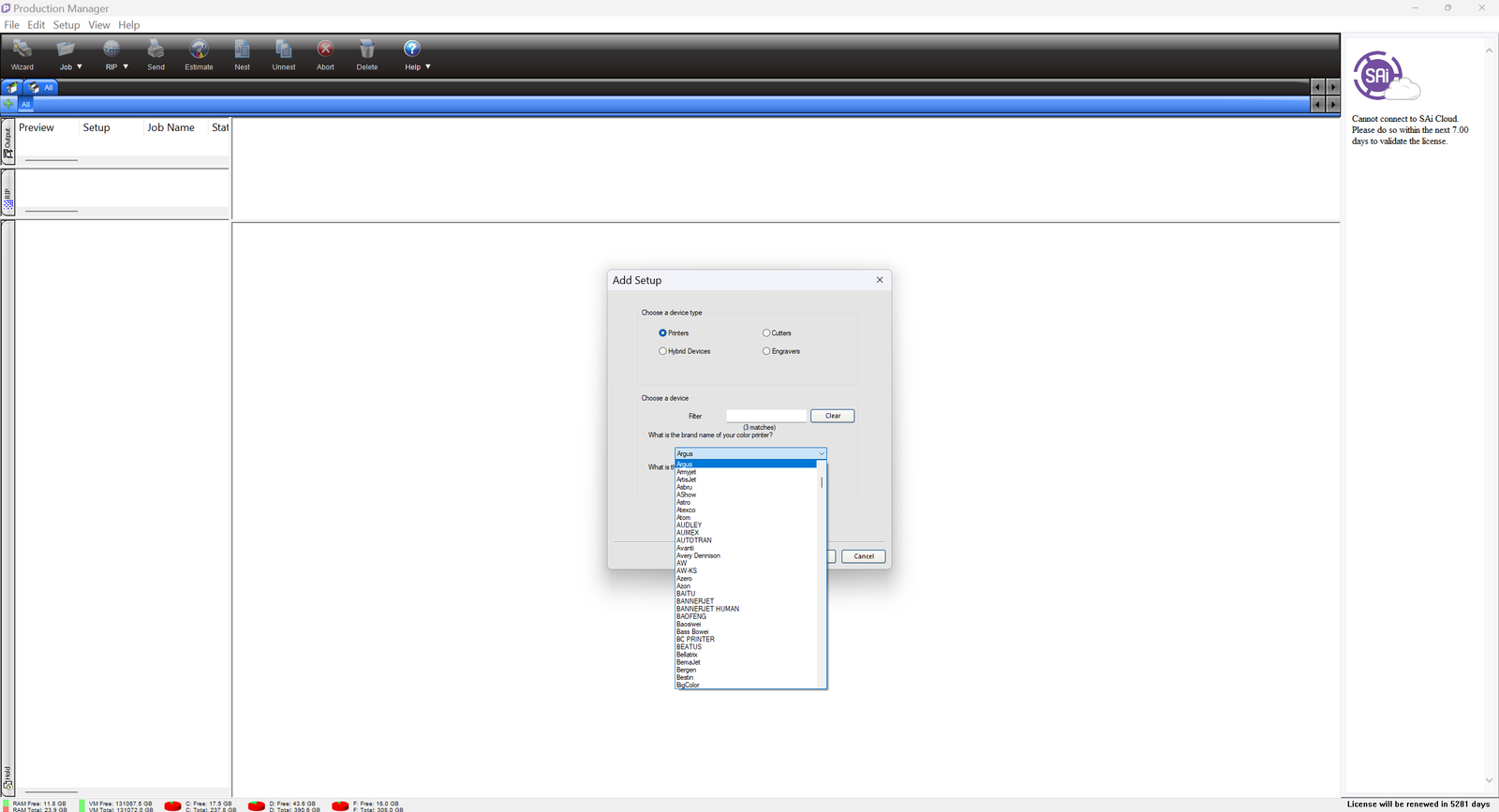Open the View menu
The height and width of the screenshot is (812, 1499).
pos(99,25)
